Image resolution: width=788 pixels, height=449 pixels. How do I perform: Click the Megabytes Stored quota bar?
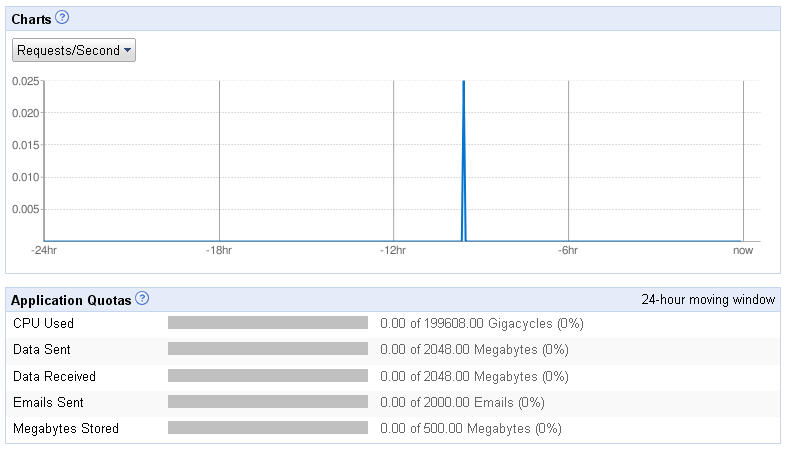(x=268, y=428)
